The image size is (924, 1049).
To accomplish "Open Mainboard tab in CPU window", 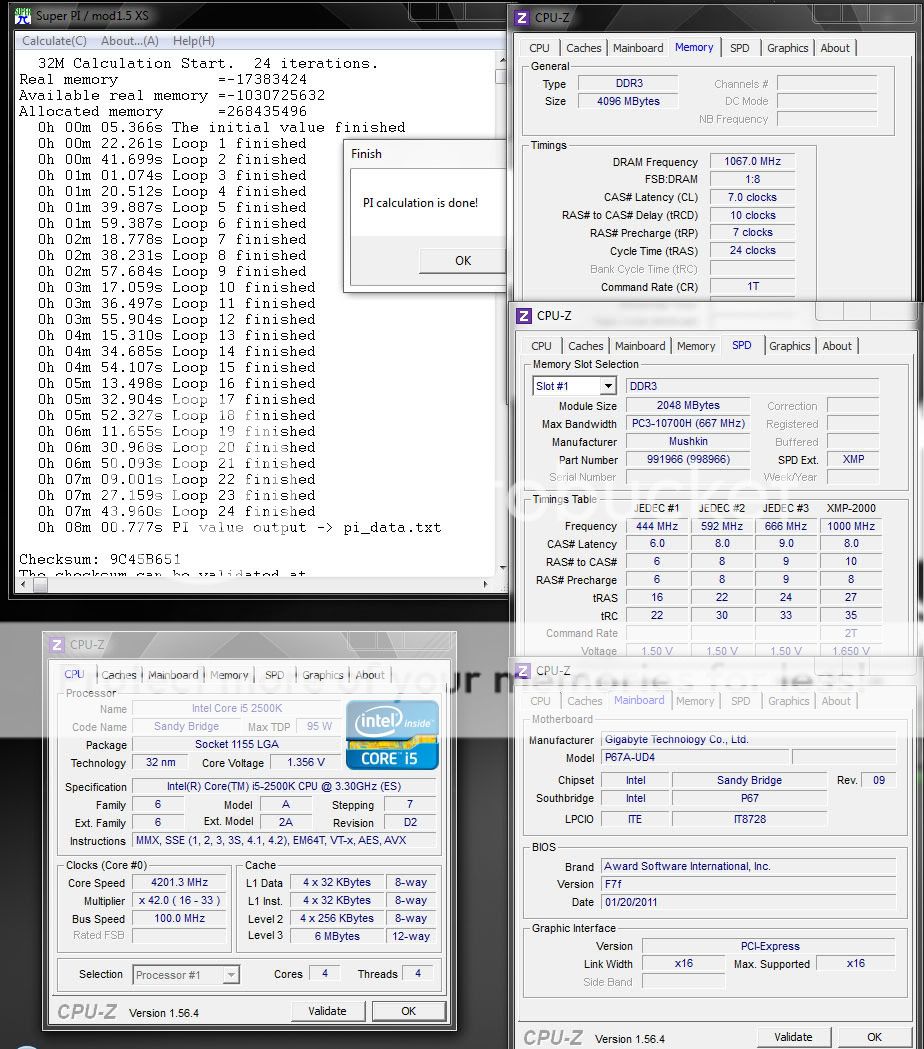I will click(173, 675).
